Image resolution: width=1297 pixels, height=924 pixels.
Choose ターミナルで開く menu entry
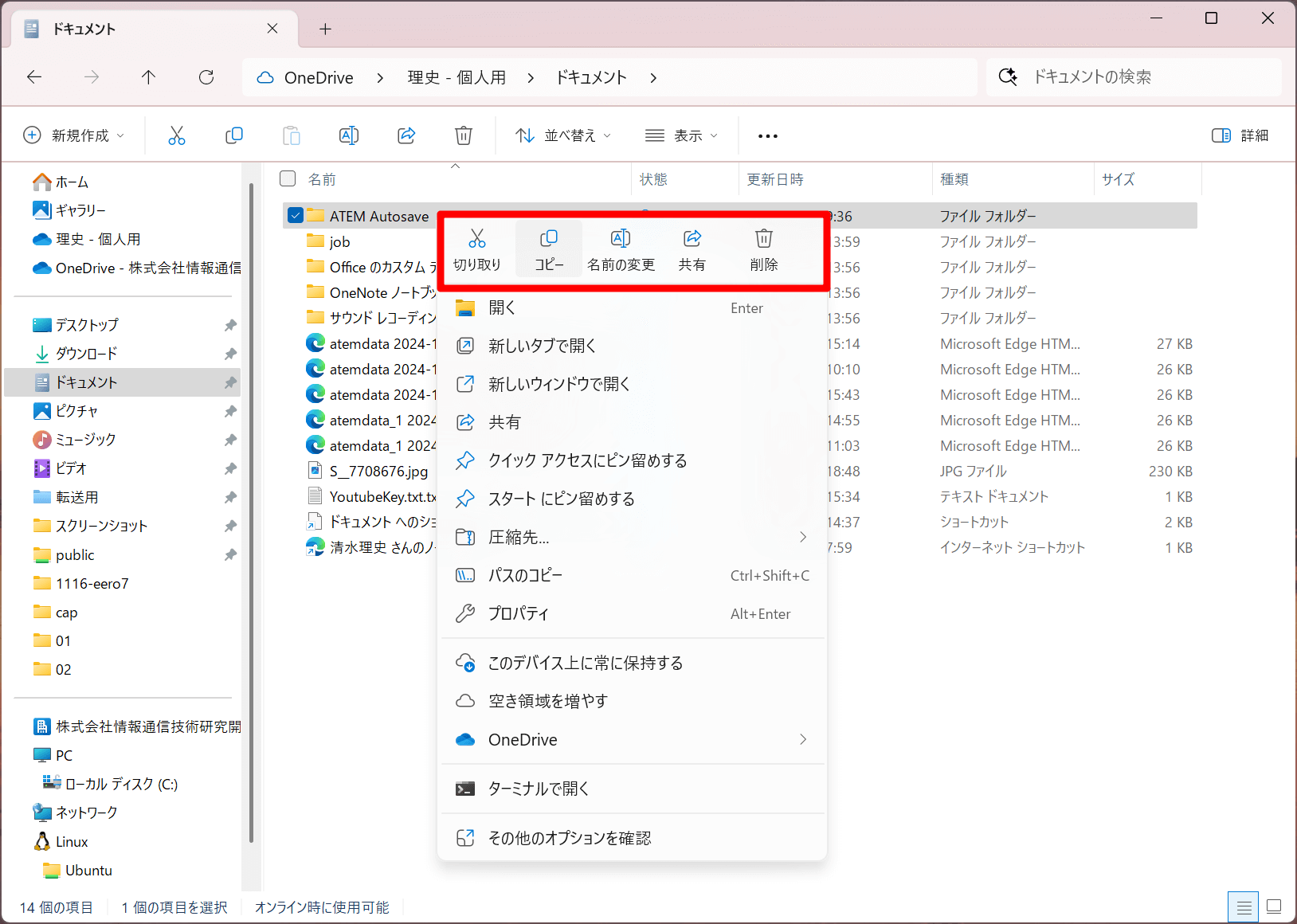(633, 789)
